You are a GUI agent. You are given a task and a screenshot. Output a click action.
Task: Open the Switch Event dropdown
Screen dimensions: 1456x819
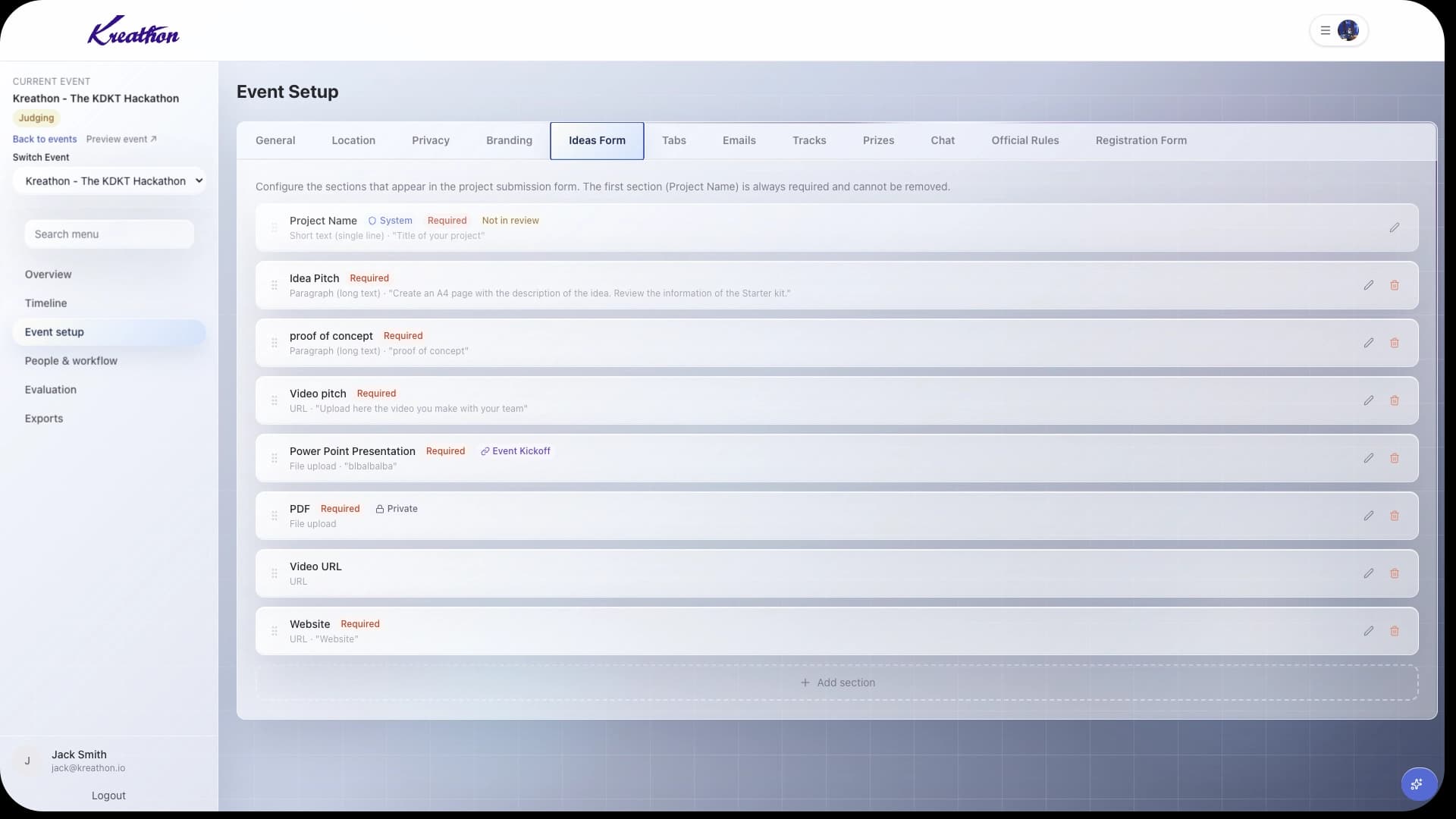109,181
